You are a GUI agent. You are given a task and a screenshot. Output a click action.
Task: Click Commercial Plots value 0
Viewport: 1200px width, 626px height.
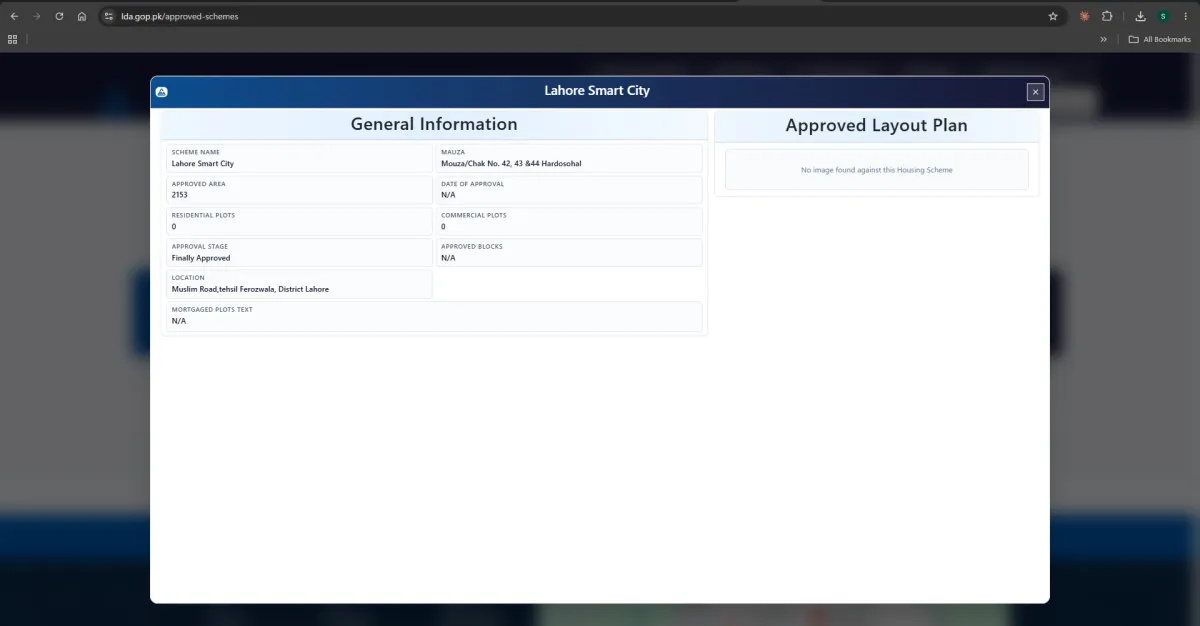444,227
